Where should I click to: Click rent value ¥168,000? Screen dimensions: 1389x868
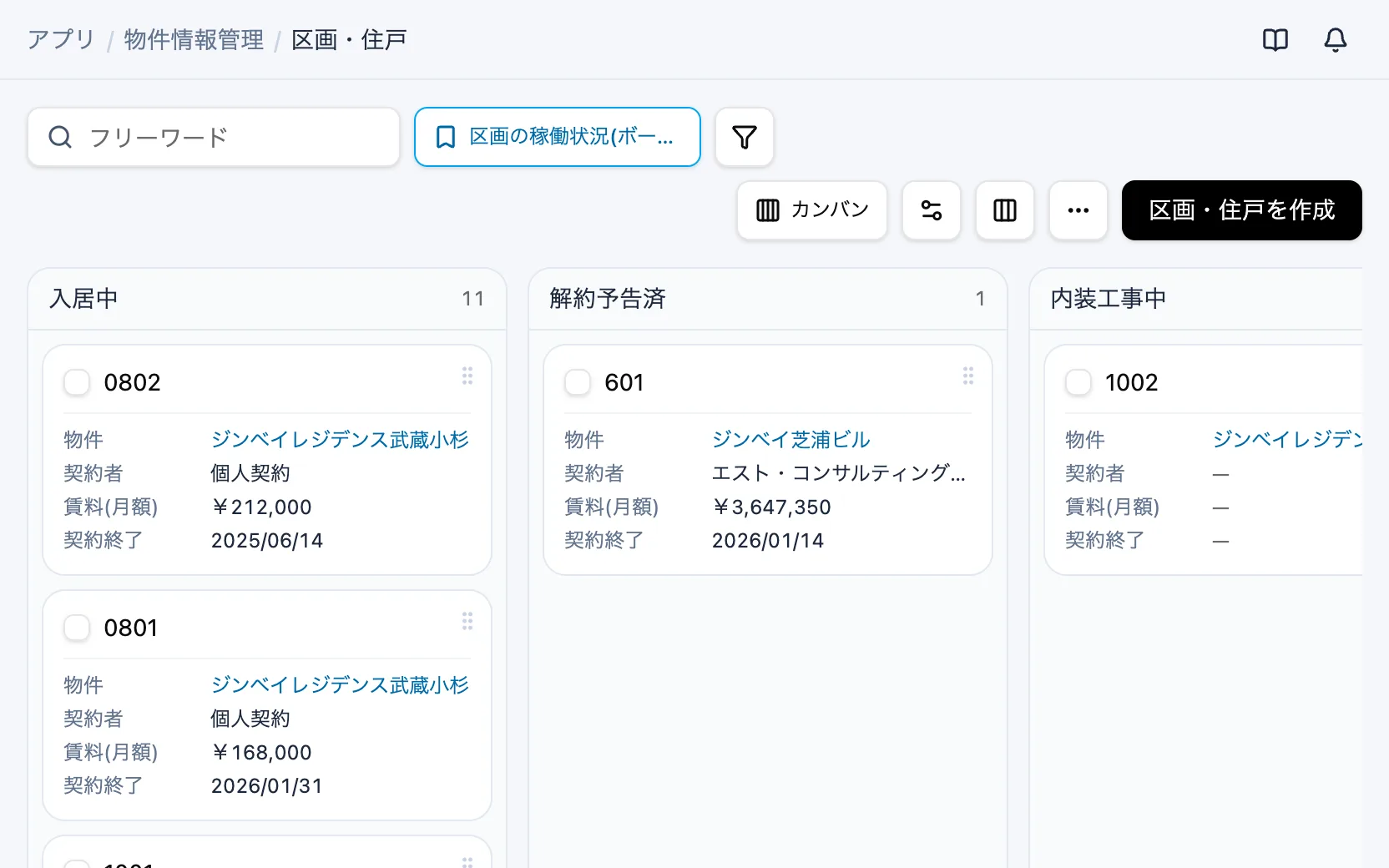click(x=261, y=752)
